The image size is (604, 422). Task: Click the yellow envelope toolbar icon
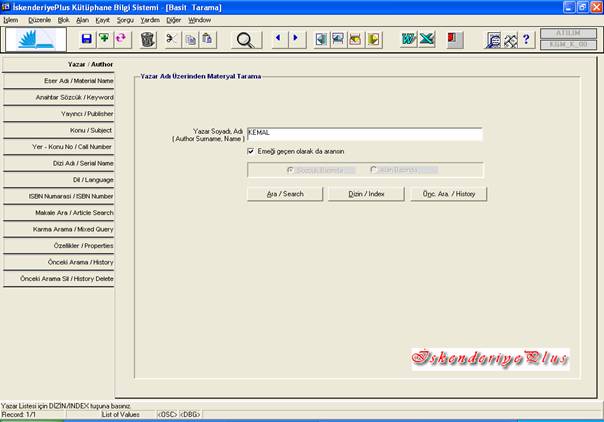point(356,39)
